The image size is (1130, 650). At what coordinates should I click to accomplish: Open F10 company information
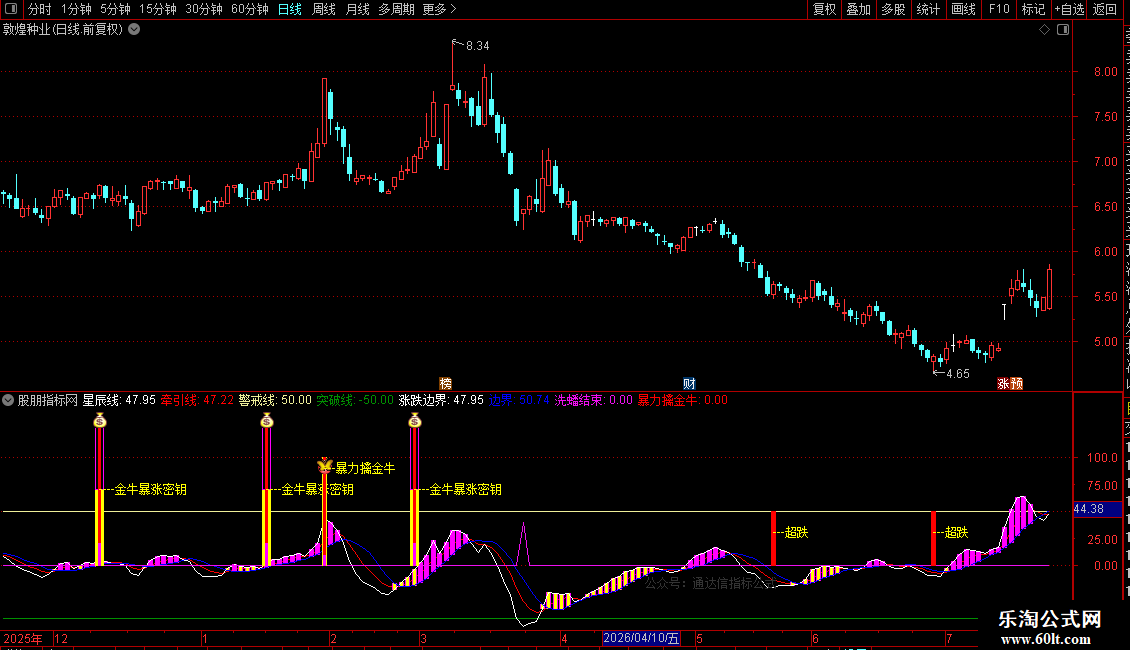pos(999,9)
